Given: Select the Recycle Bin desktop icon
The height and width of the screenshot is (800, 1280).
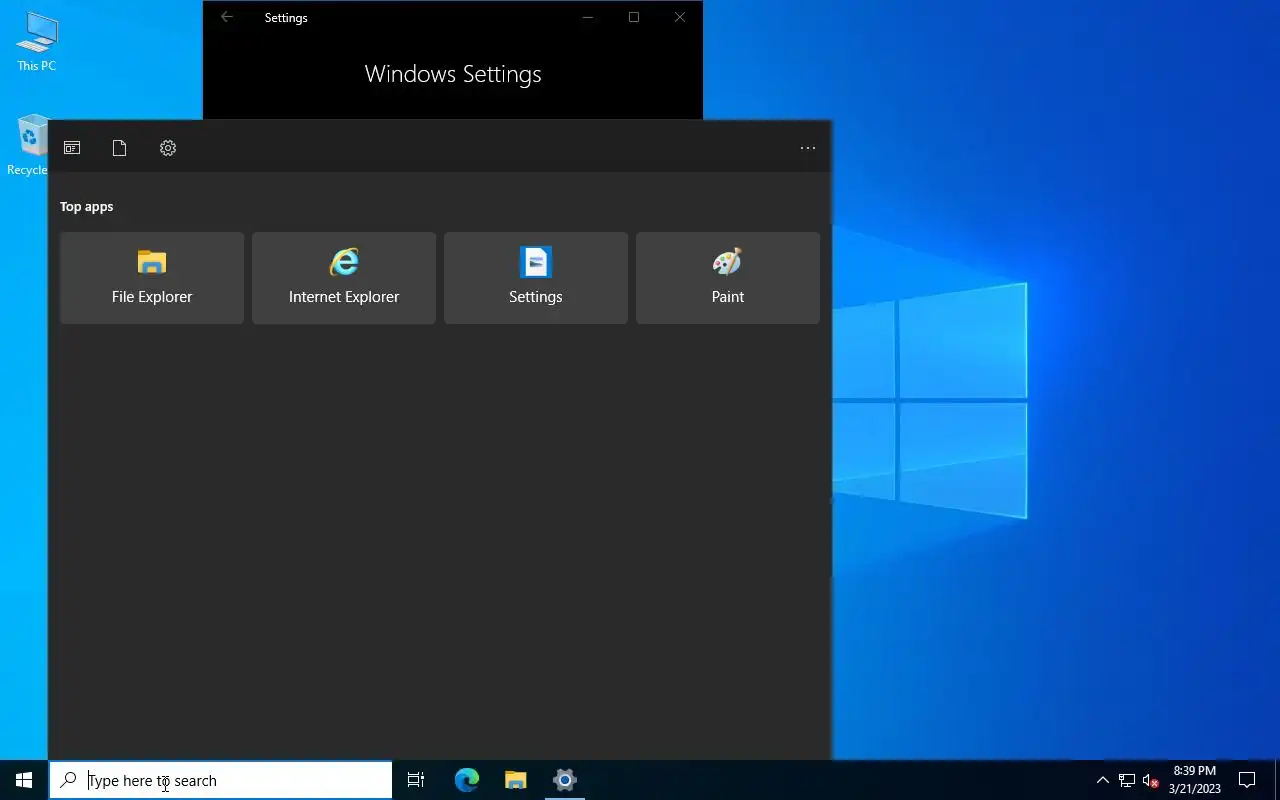Looking at the screenshot, I should 30,145.
